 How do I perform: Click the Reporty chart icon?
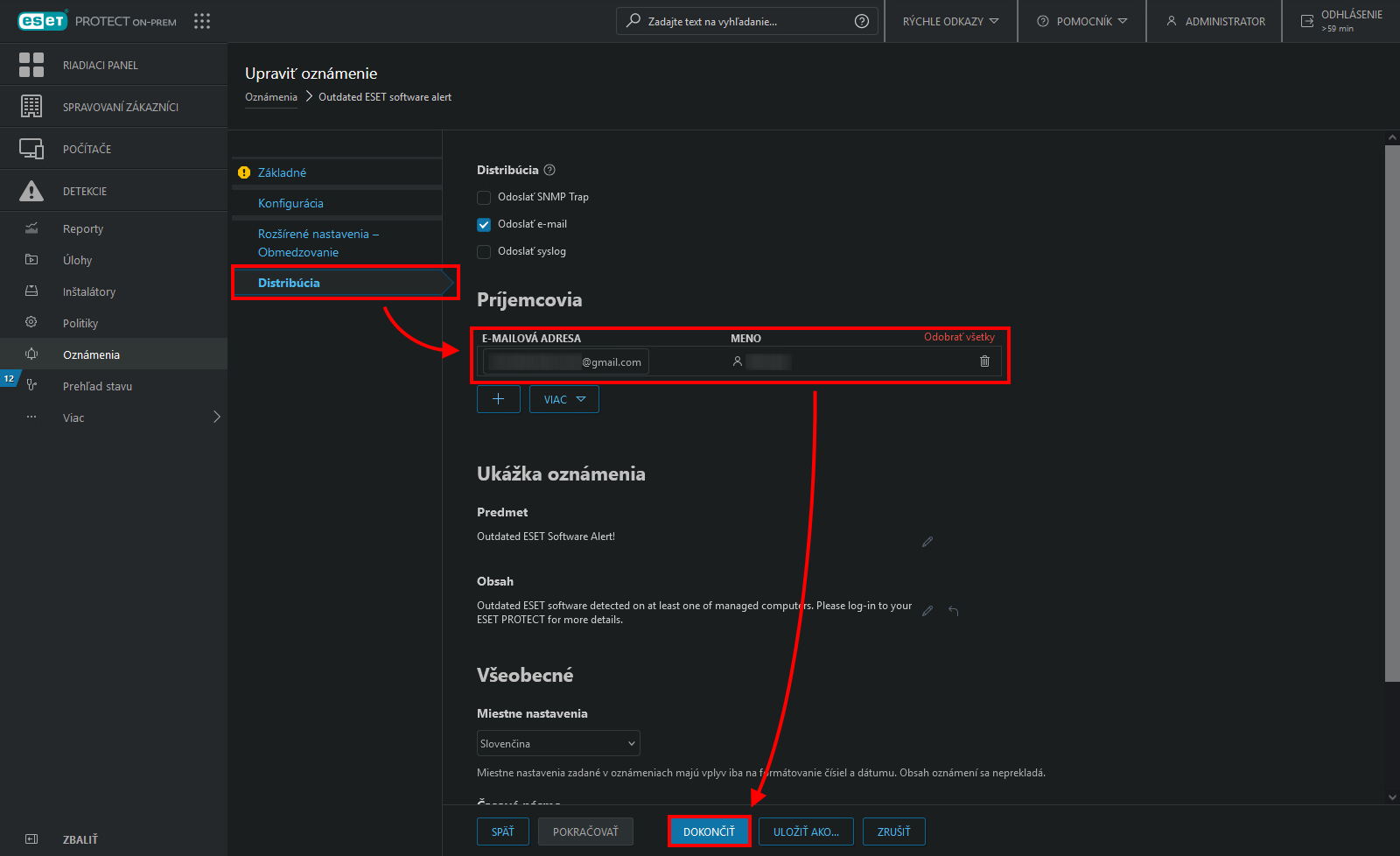point(31,228)
